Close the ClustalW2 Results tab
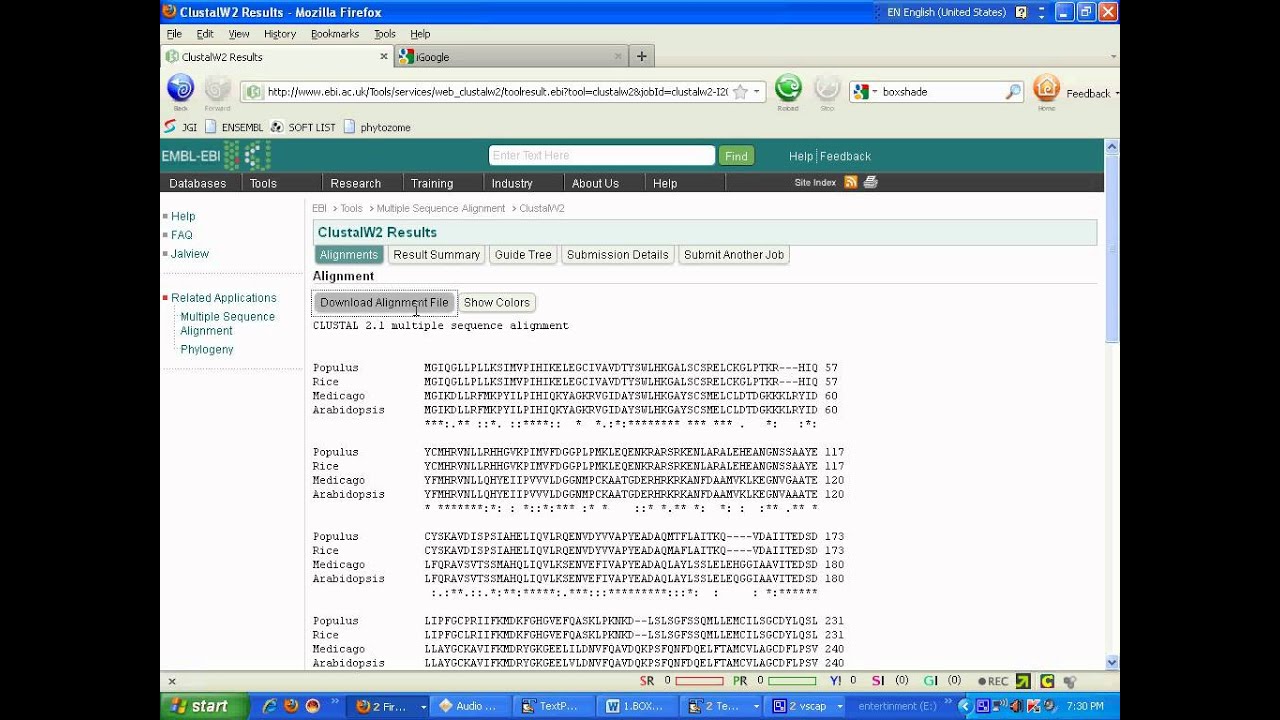Image resolution: width=1280 pixels, height=720 pixels. click(x=384, y=57)
